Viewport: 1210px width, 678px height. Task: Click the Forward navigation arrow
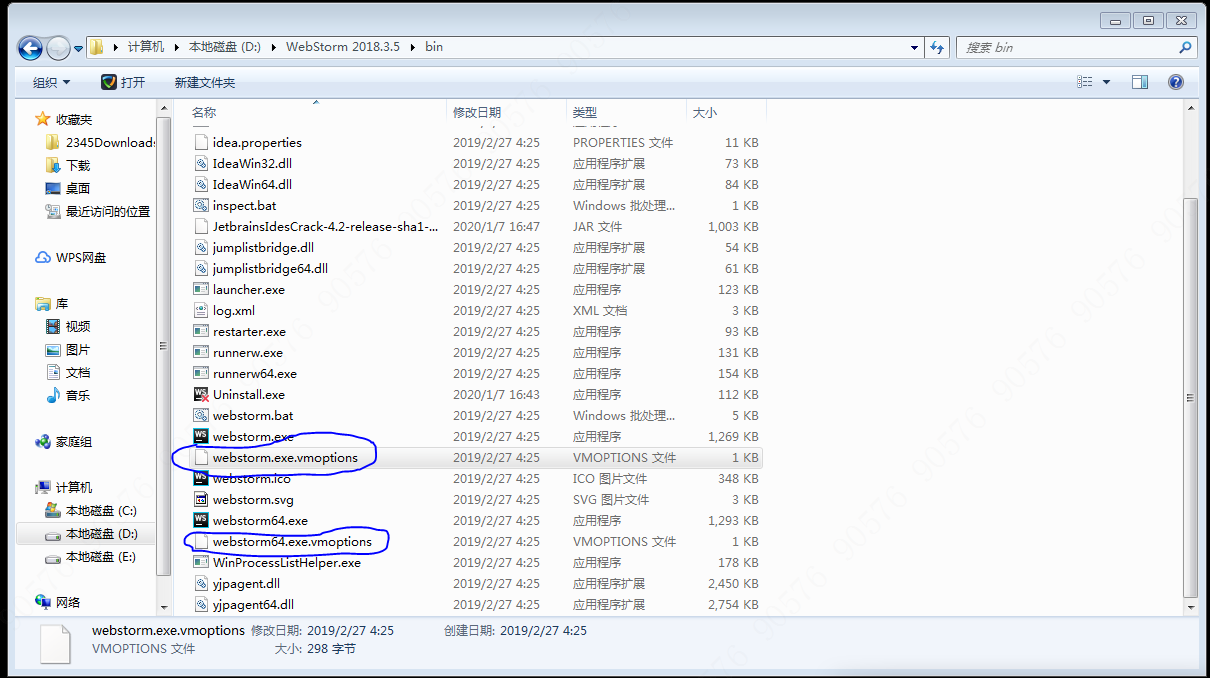[58, 47]
